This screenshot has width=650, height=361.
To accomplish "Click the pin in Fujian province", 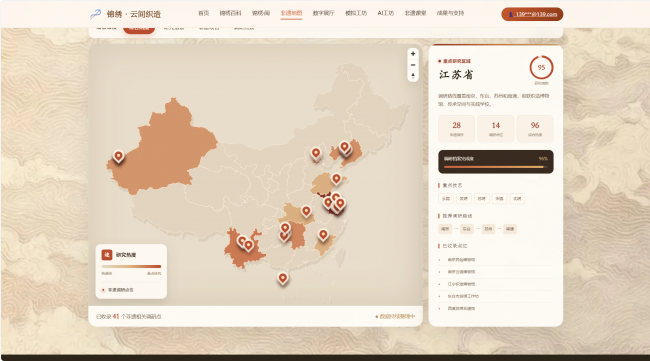I will point(323,235).
